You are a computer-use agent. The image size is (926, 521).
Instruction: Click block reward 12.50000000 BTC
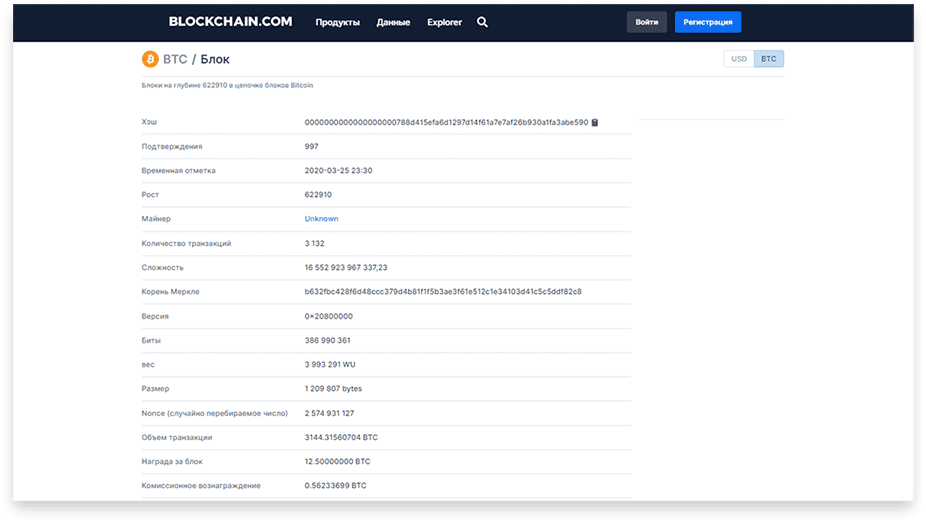(338, 461)
